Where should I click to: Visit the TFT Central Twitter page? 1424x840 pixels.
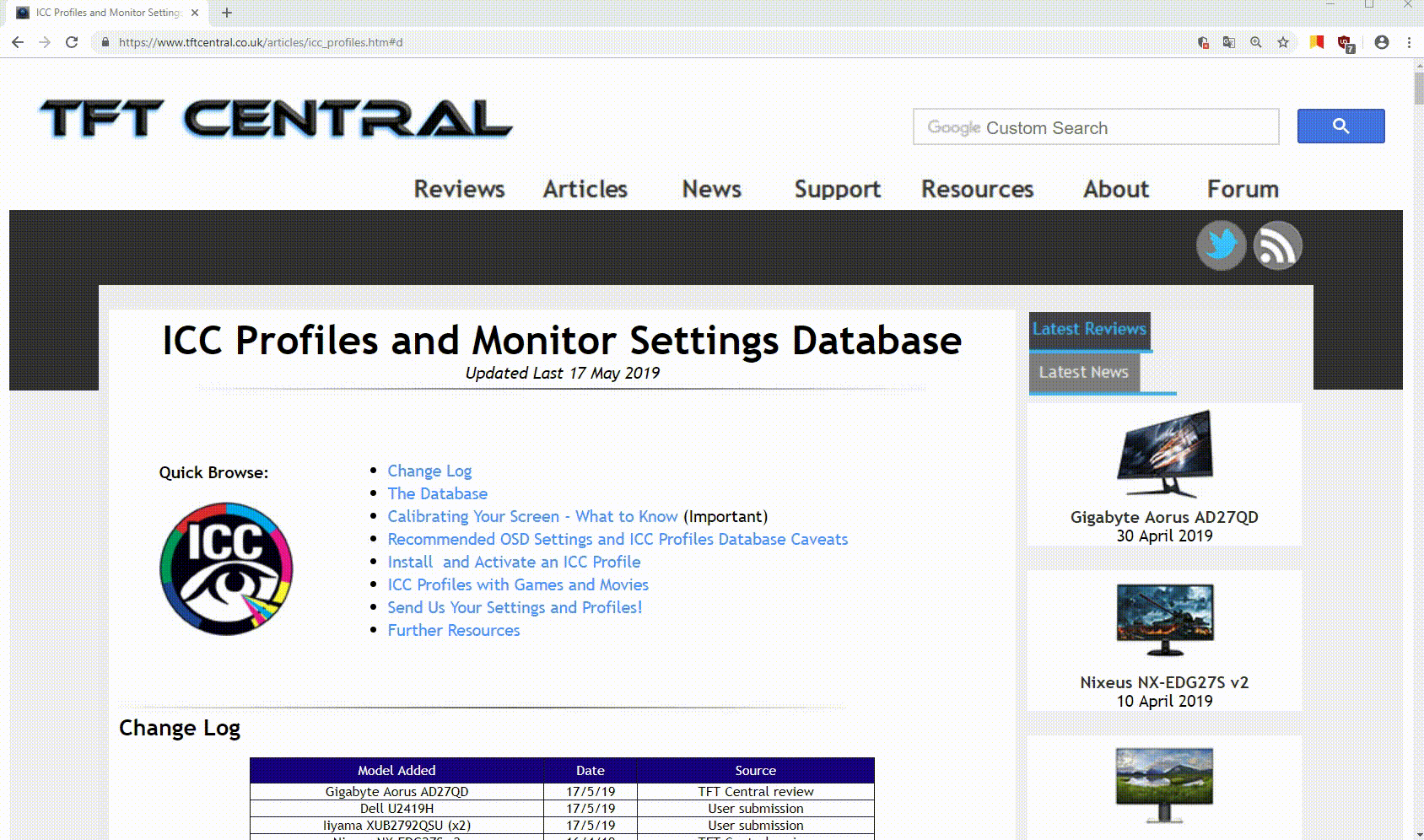1221,245
